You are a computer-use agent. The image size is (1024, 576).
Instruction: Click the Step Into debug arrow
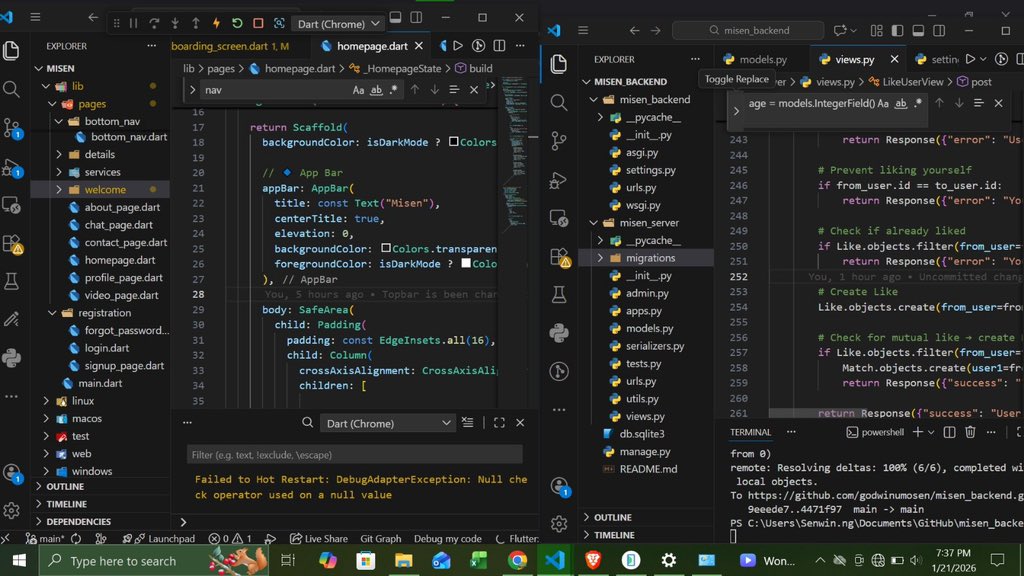[175, 24]
